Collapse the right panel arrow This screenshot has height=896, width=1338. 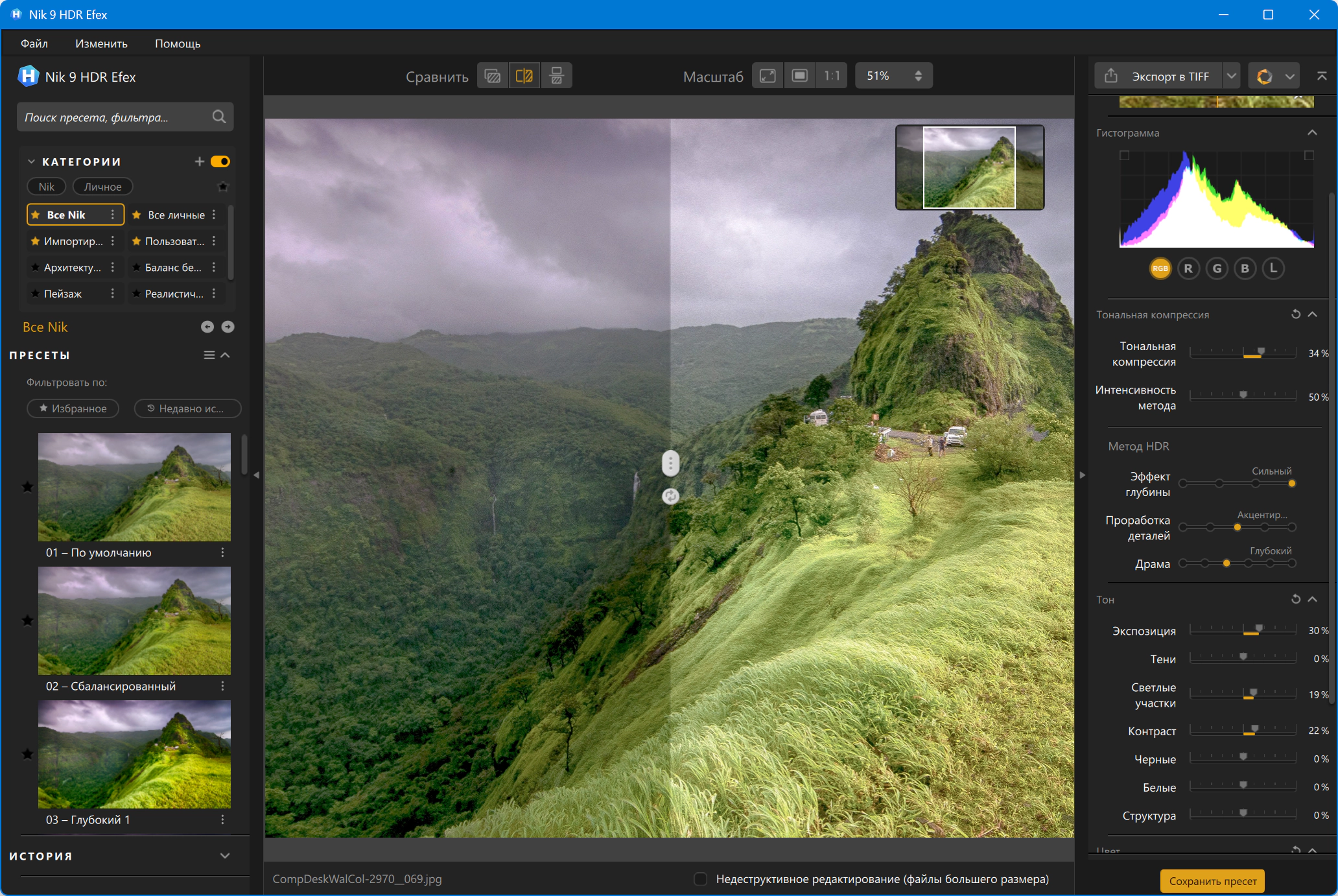click(1082, 475)
